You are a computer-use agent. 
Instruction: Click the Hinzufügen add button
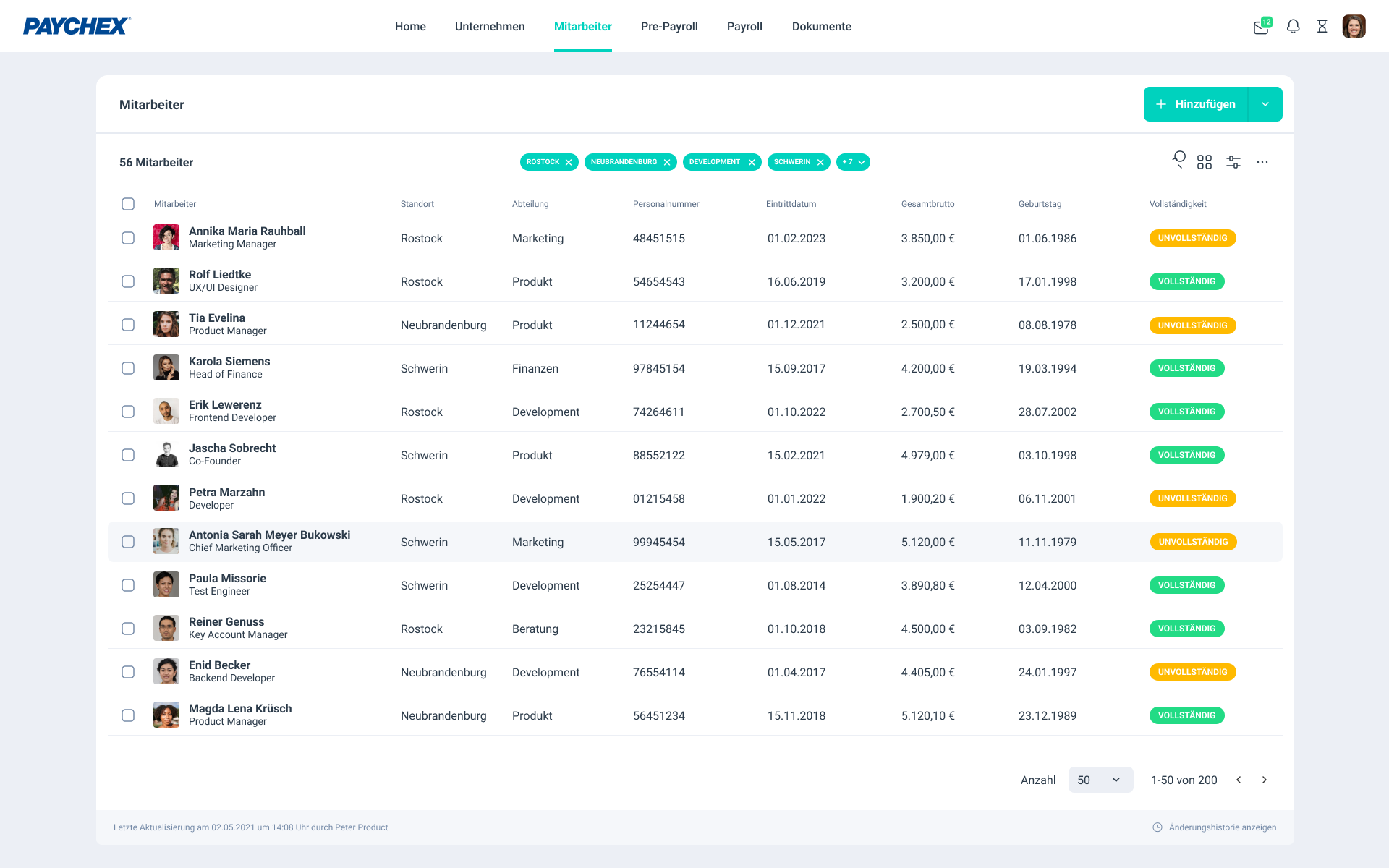point(1196,104)
